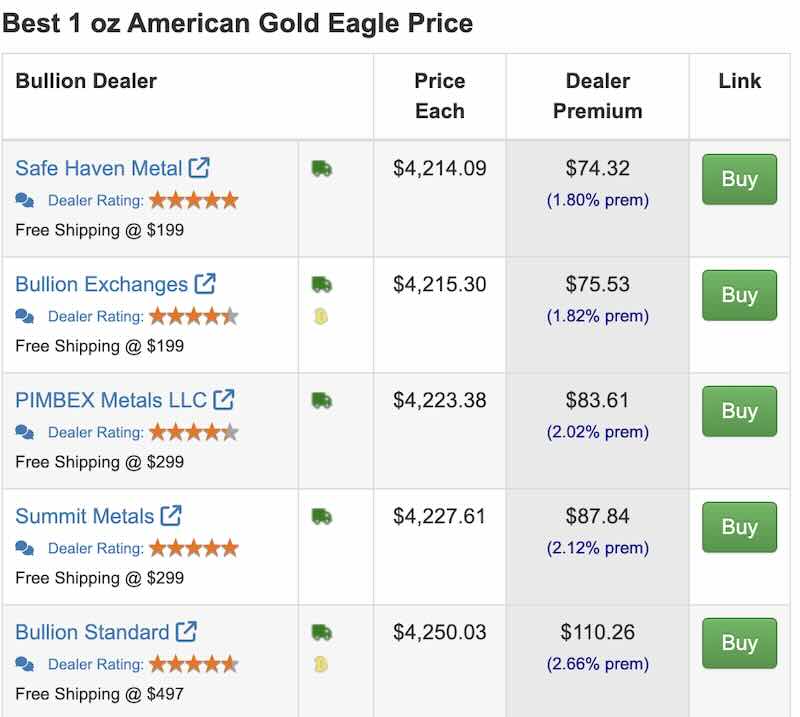The width and height of the screenshot is (800, 717).
Task: Click the Bitcoin icon in Bullion Exchanges row
Action: [x=321, y=316]
